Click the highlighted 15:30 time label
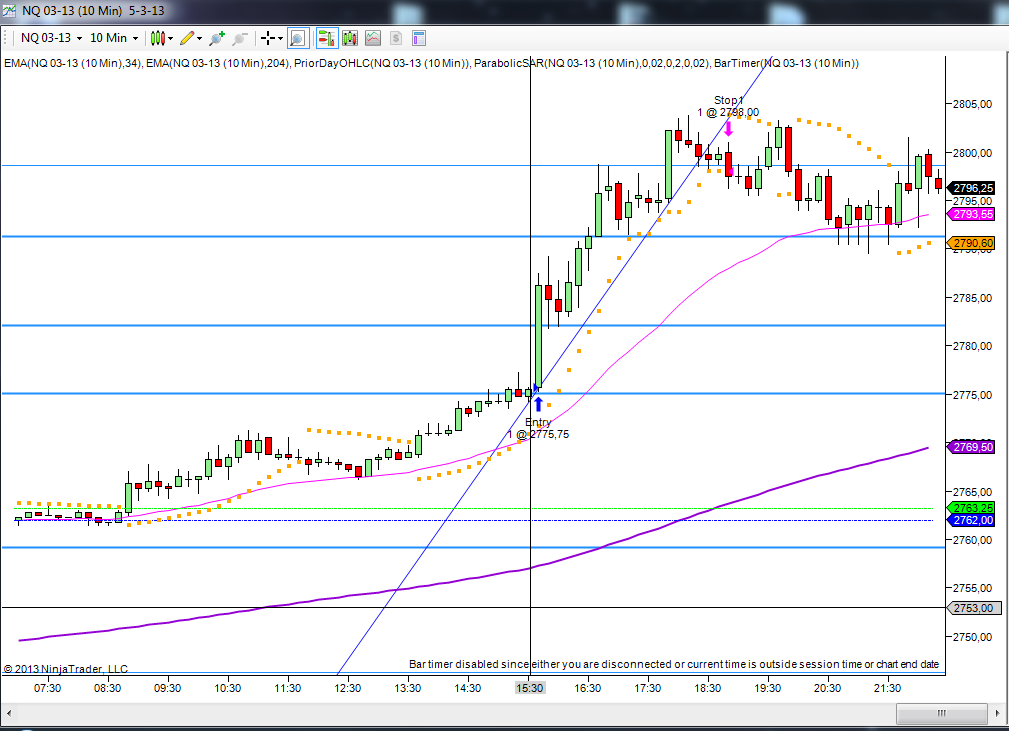The width and height of the screenshot is (1009, 731). pyautogui.click(x=530, y=688)
